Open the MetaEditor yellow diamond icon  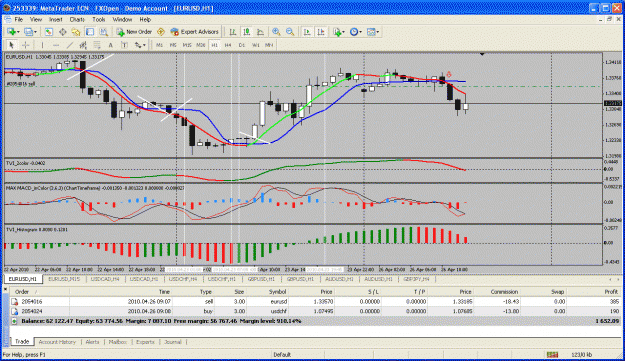coord(161,32)
